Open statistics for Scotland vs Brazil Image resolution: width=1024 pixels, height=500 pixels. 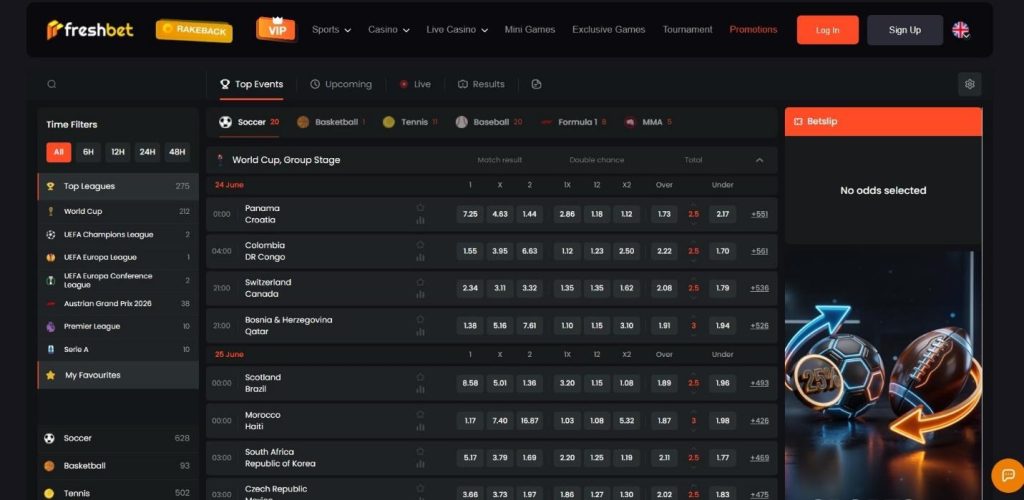click(x=420, y=390)
